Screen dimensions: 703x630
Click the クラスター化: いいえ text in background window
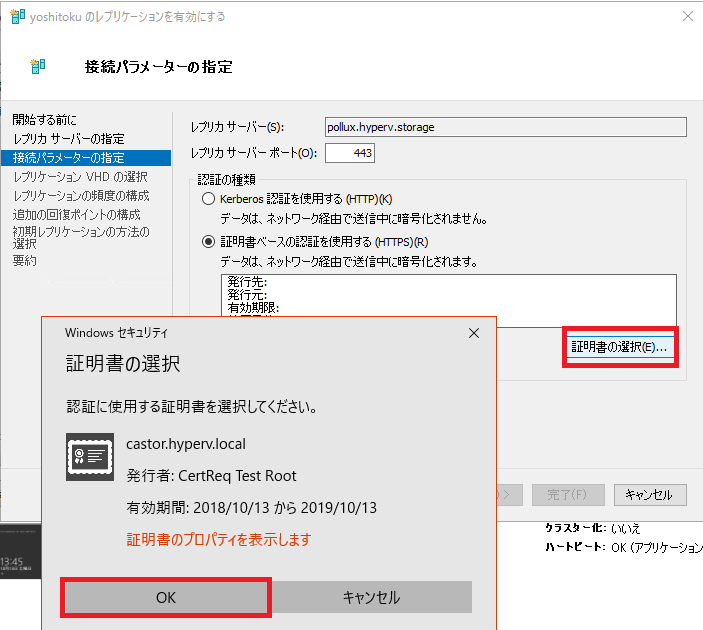click(x=593, y=528)
